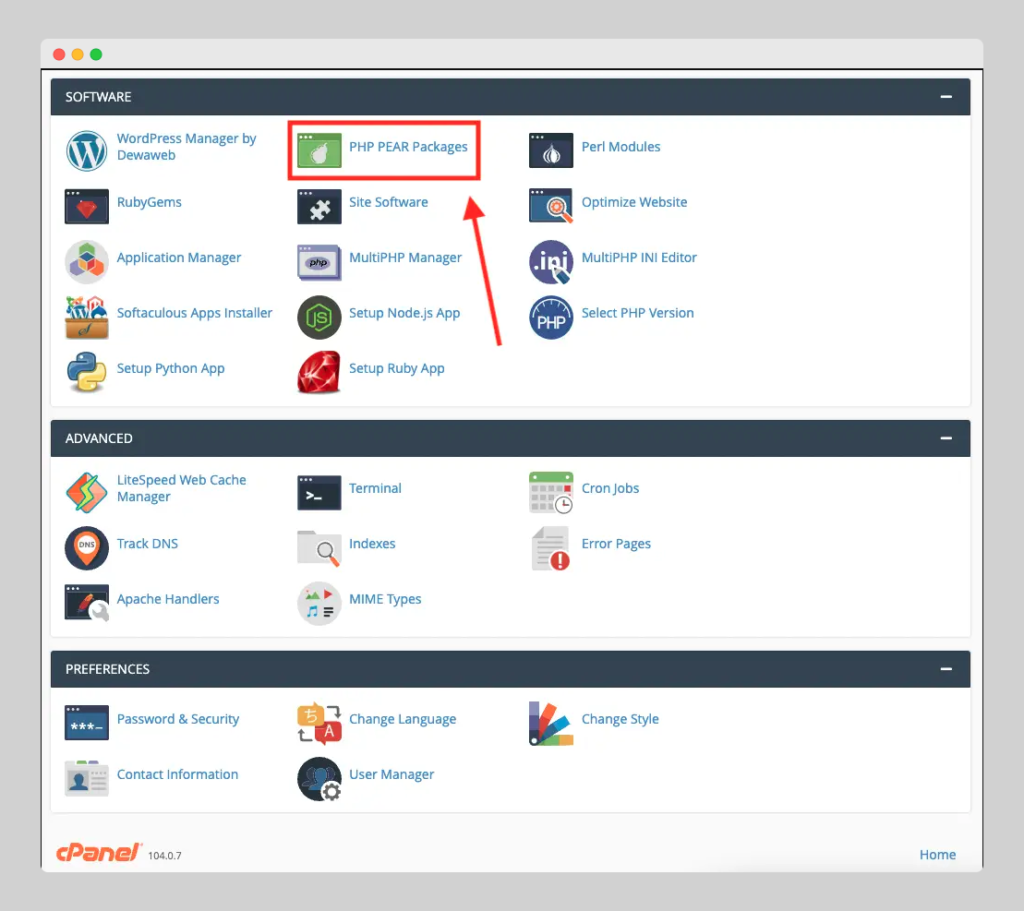Open the Change Style link
The image size is (1024, 911).
pyautogui.click(x=620, y=719)
